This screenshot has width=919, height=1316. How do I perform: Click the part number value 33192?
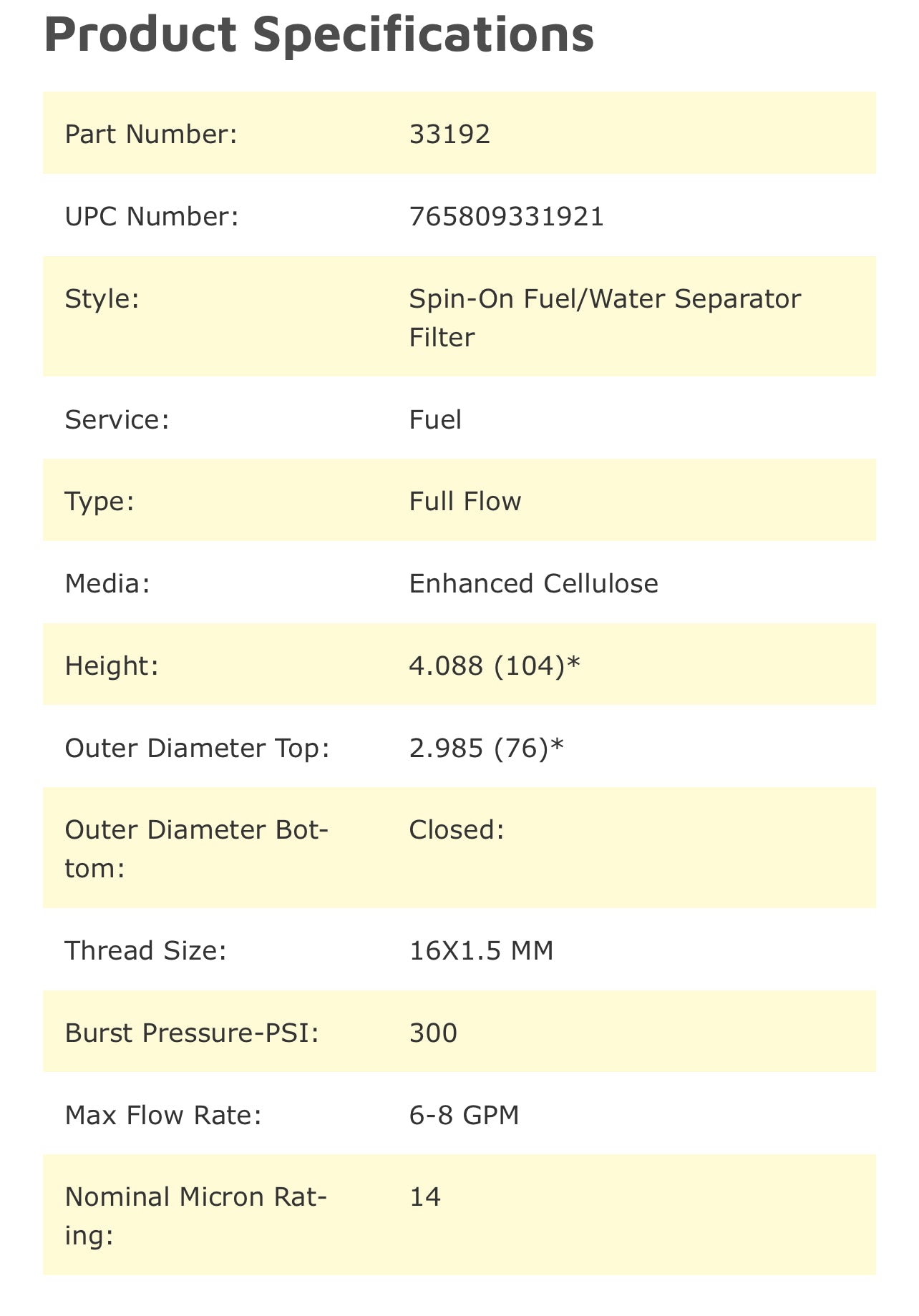449,134
